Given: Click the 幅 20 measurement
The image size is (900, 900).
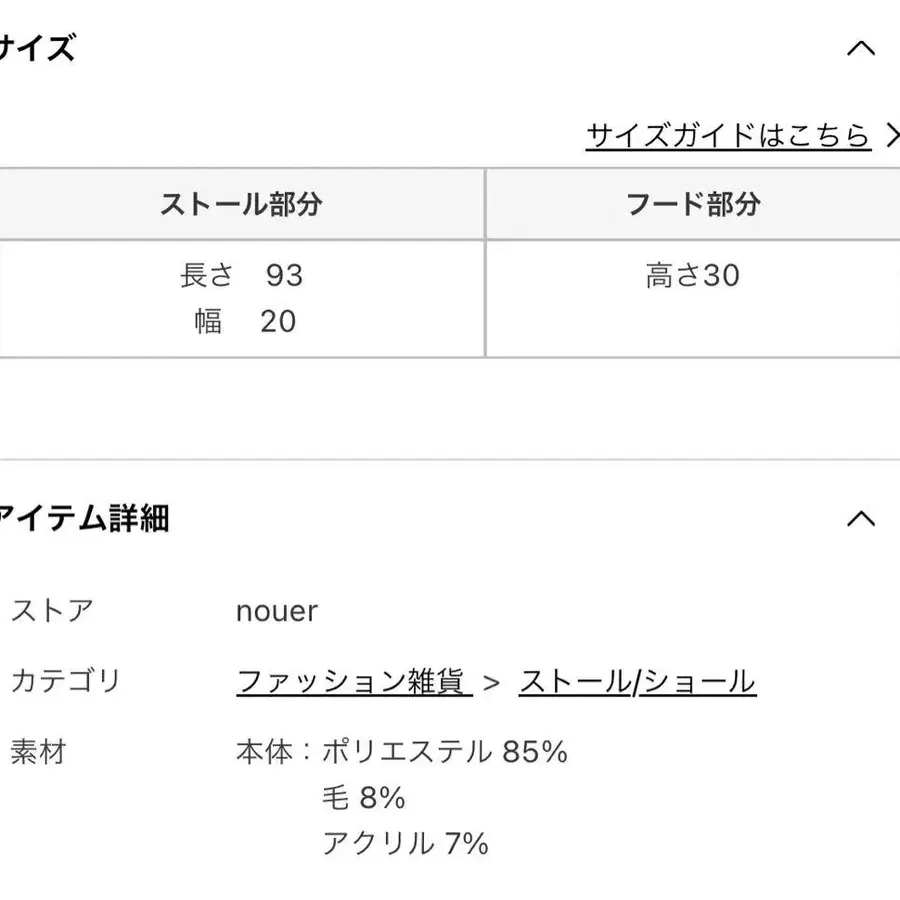Looking at the screenshot, I should 245,321.
